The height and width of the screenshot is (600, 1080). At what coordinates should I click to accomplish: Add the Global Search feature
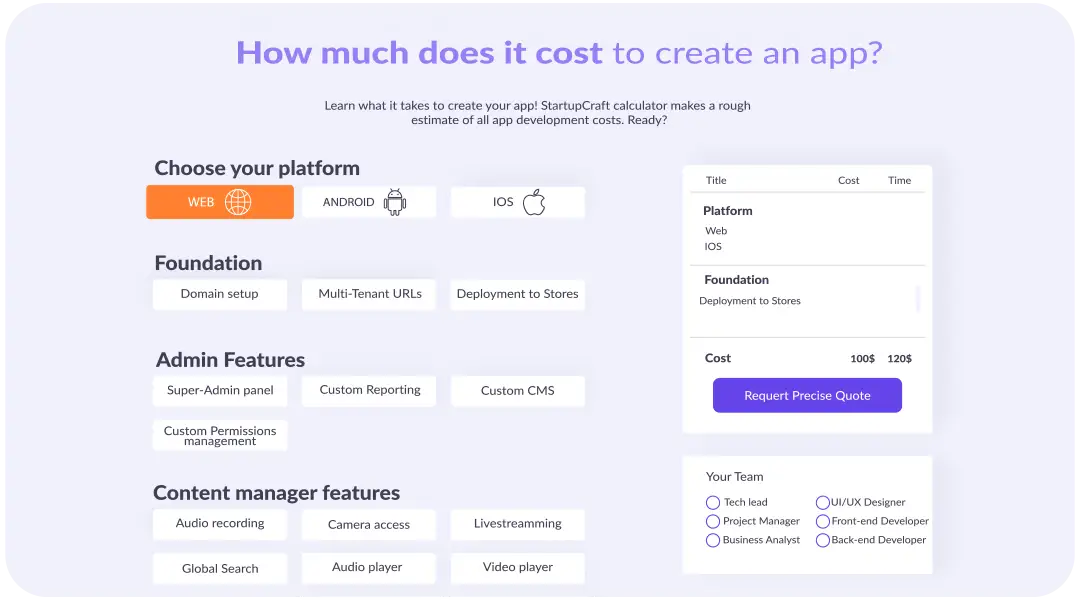(219, 568)
